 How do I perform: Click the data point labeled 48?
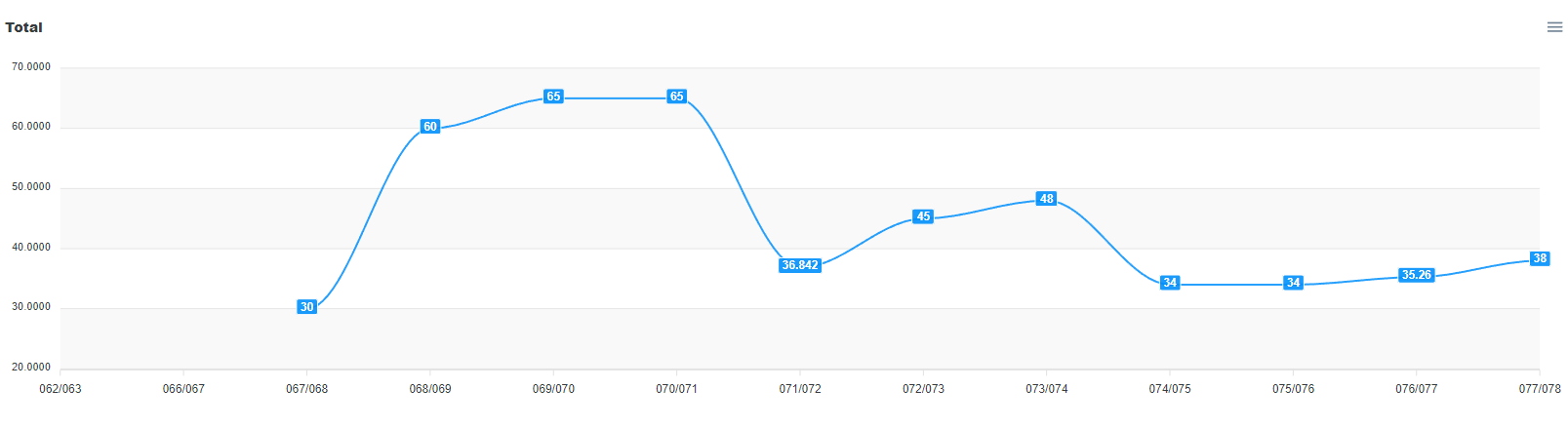coord(1047,199)
